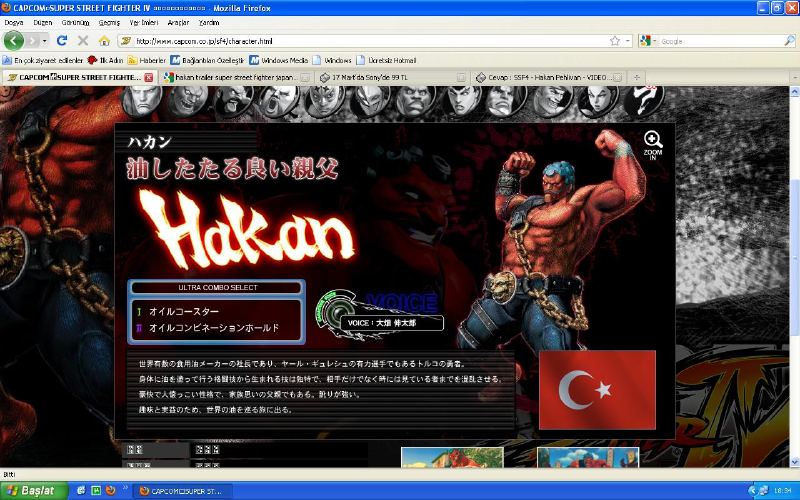Click the Stop loading X icon
Screen dimensions: 800x500
(83, 40)
